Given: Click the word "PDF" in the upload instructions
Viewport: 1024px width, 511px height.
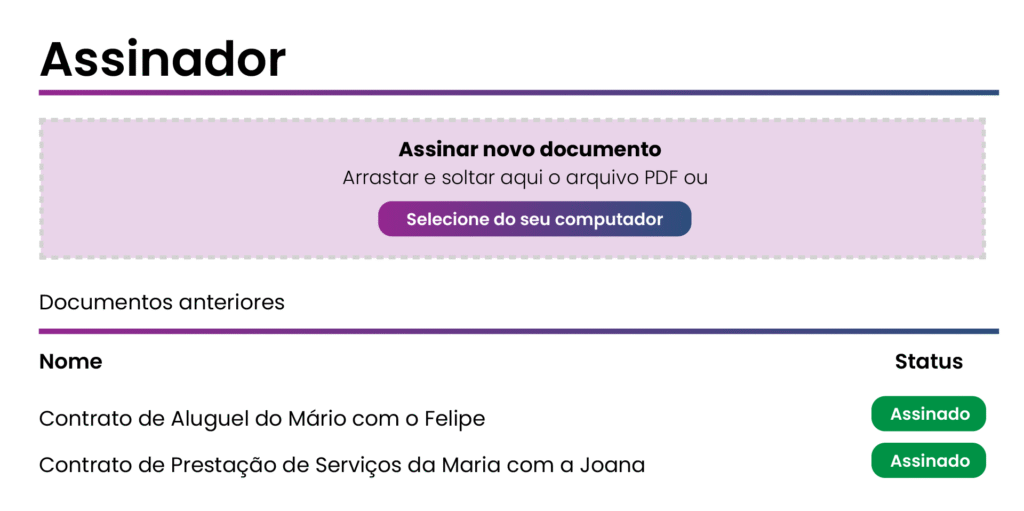Looking at the screenshot, I should (x=664, y=179).
